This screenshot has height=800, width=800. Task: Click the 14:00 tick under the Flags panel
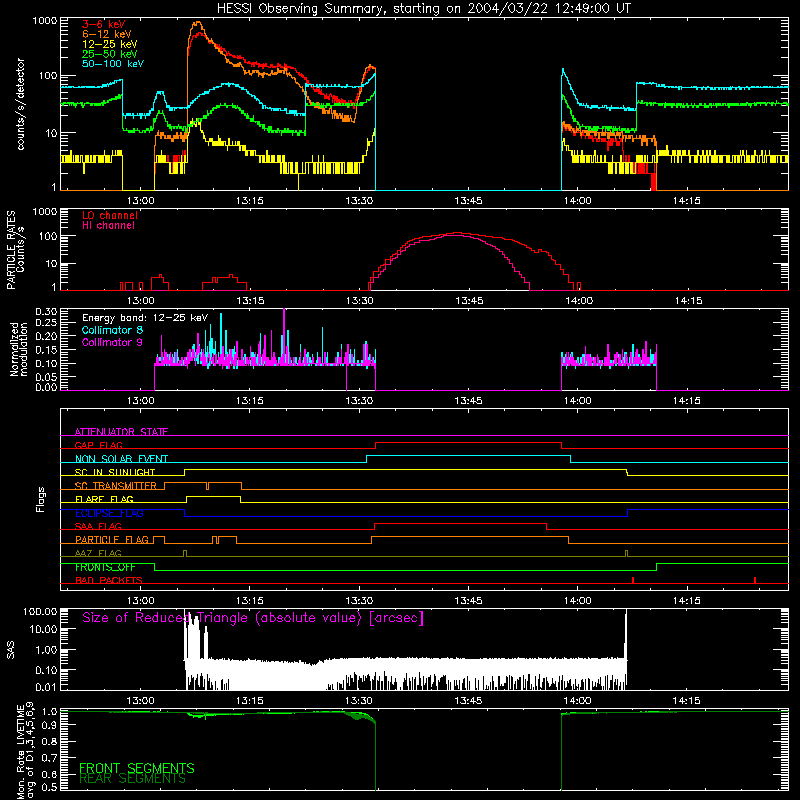(577, 601)
